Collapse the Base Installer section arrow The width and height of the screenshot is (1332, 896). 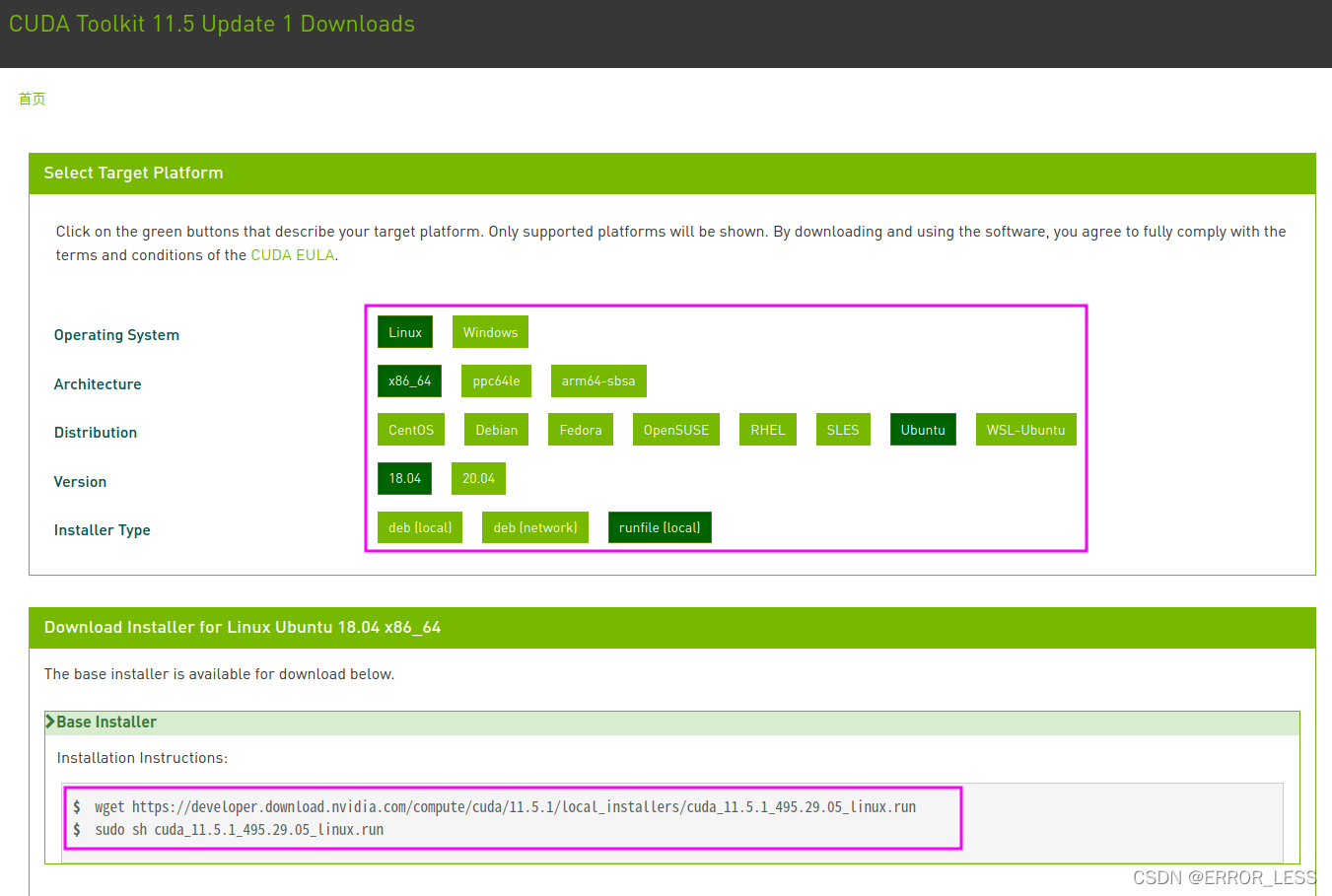point(50,722)
